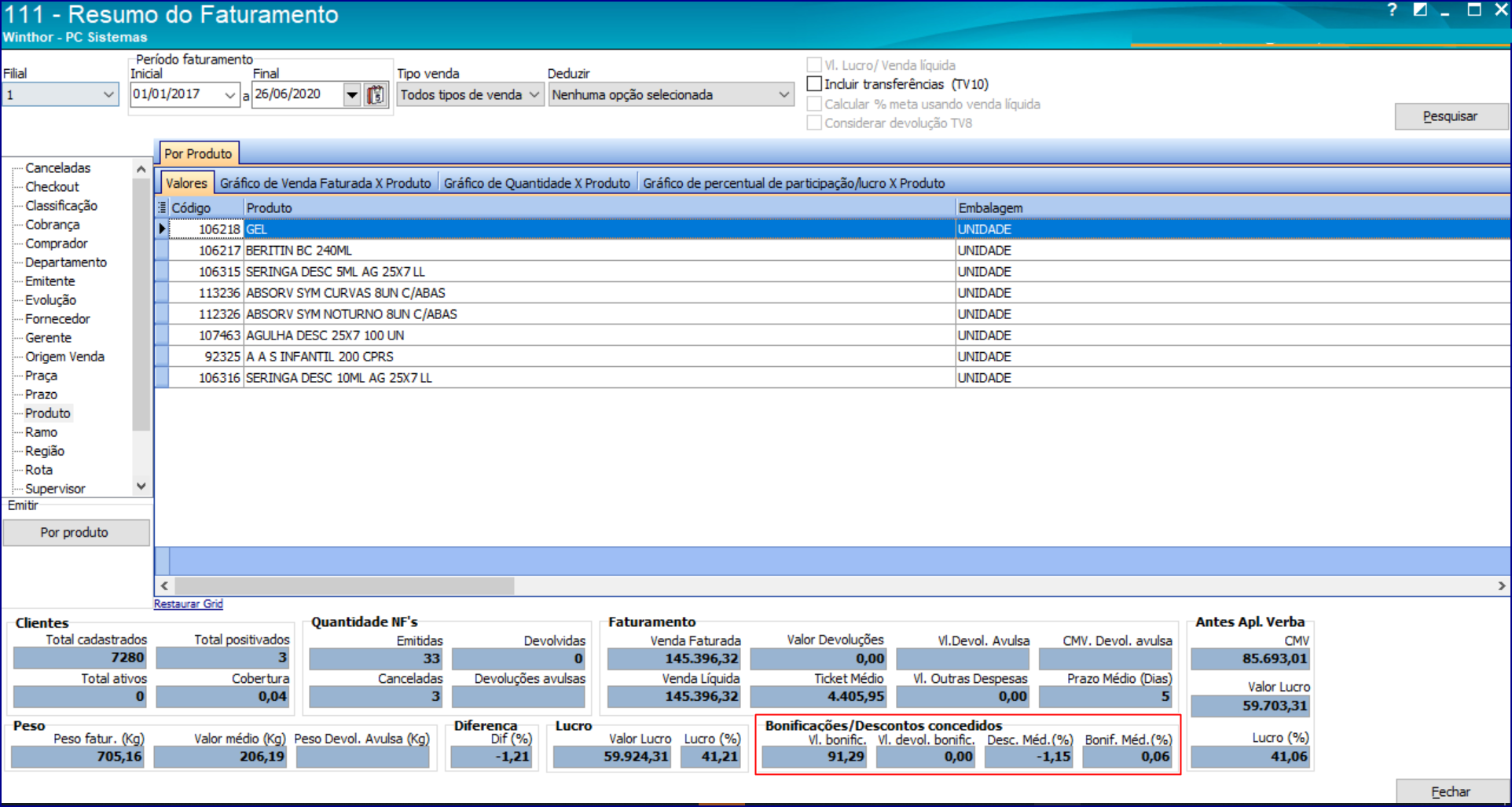Viewport: 1512px width, 807px height.
Task: Select row SERINGA DESC 5ML AG 25X7 LL
Action: click(832, 271)
